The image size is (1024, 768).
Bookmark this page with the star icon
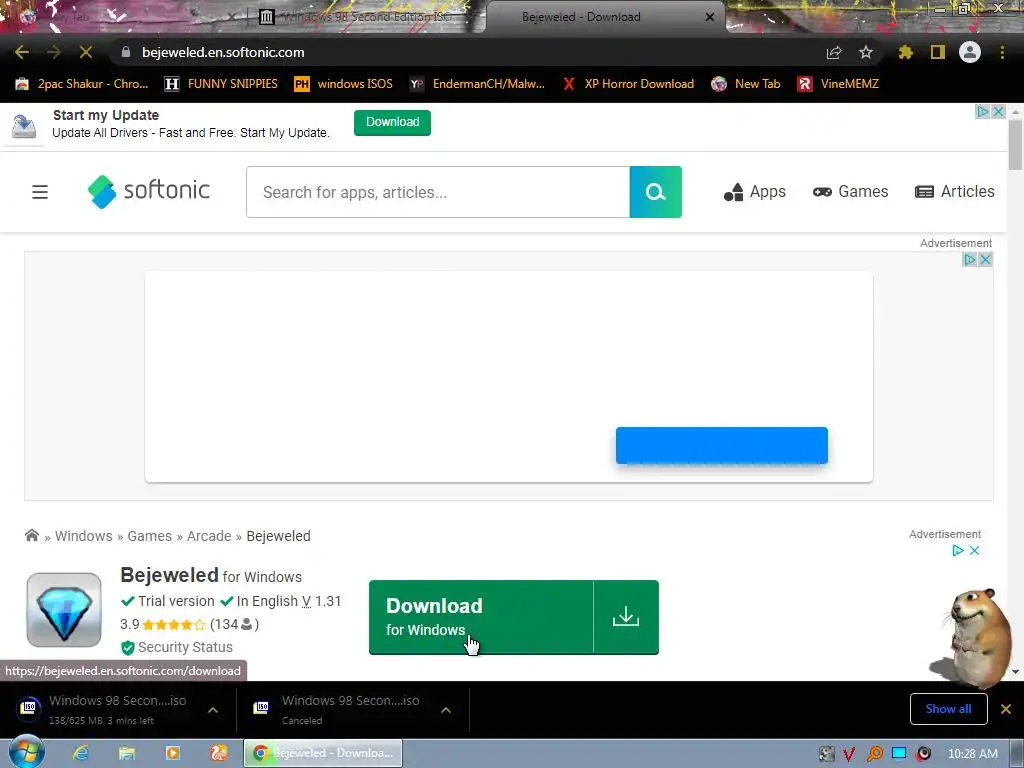866,52
